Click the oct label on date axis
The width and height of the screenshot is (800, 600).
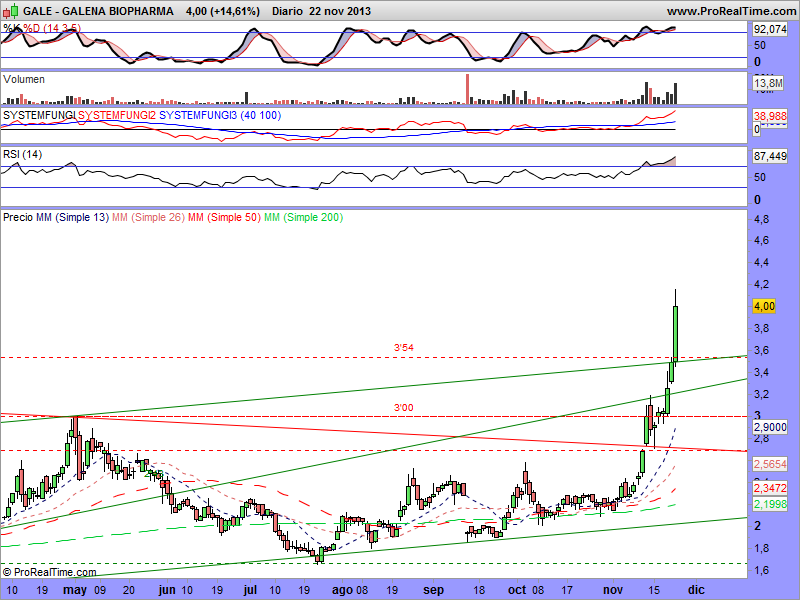tap(517, 590)
